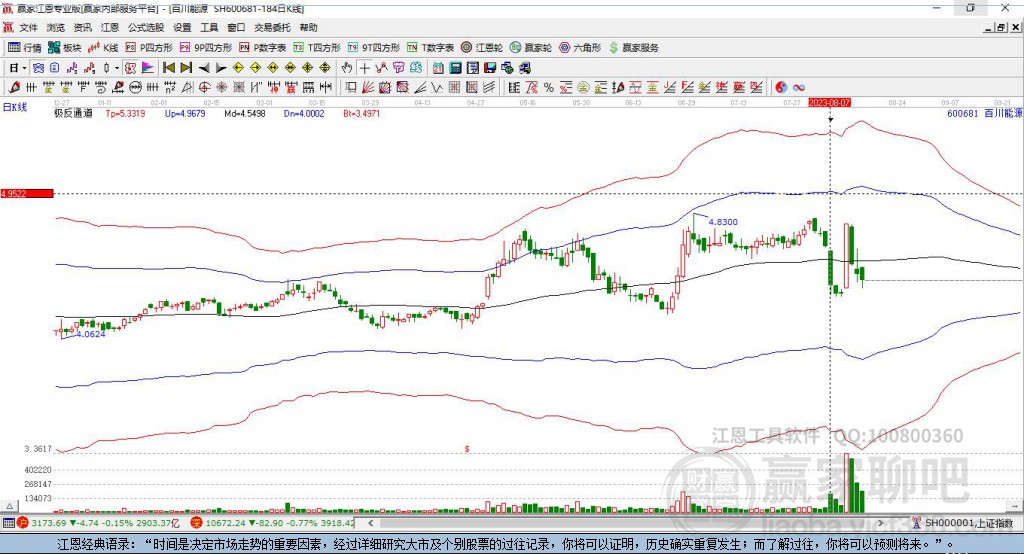Launch the 江恩轮 Gann wheel

[482, 48]
